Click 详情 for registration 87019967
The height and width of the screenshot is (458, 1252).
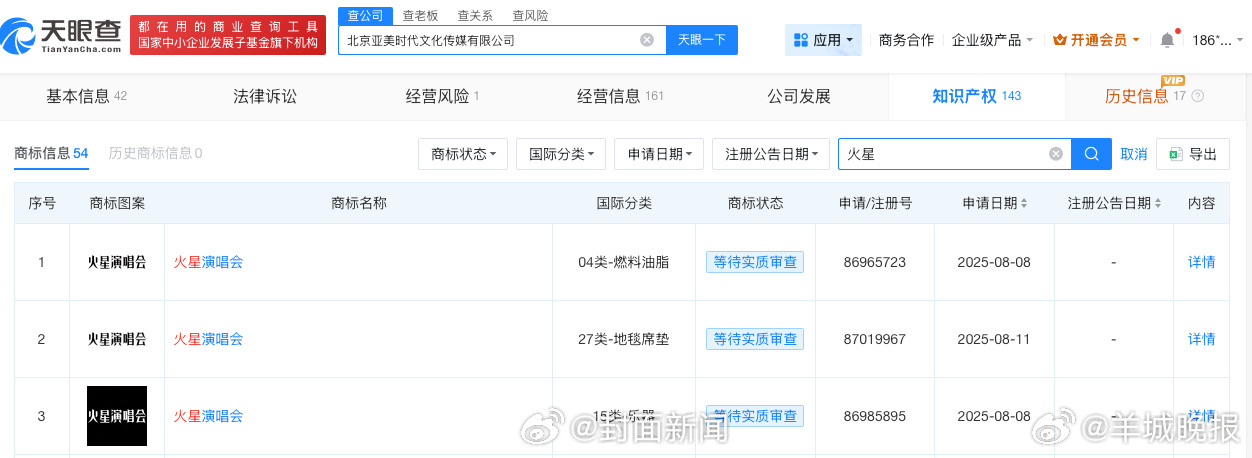1201,339
